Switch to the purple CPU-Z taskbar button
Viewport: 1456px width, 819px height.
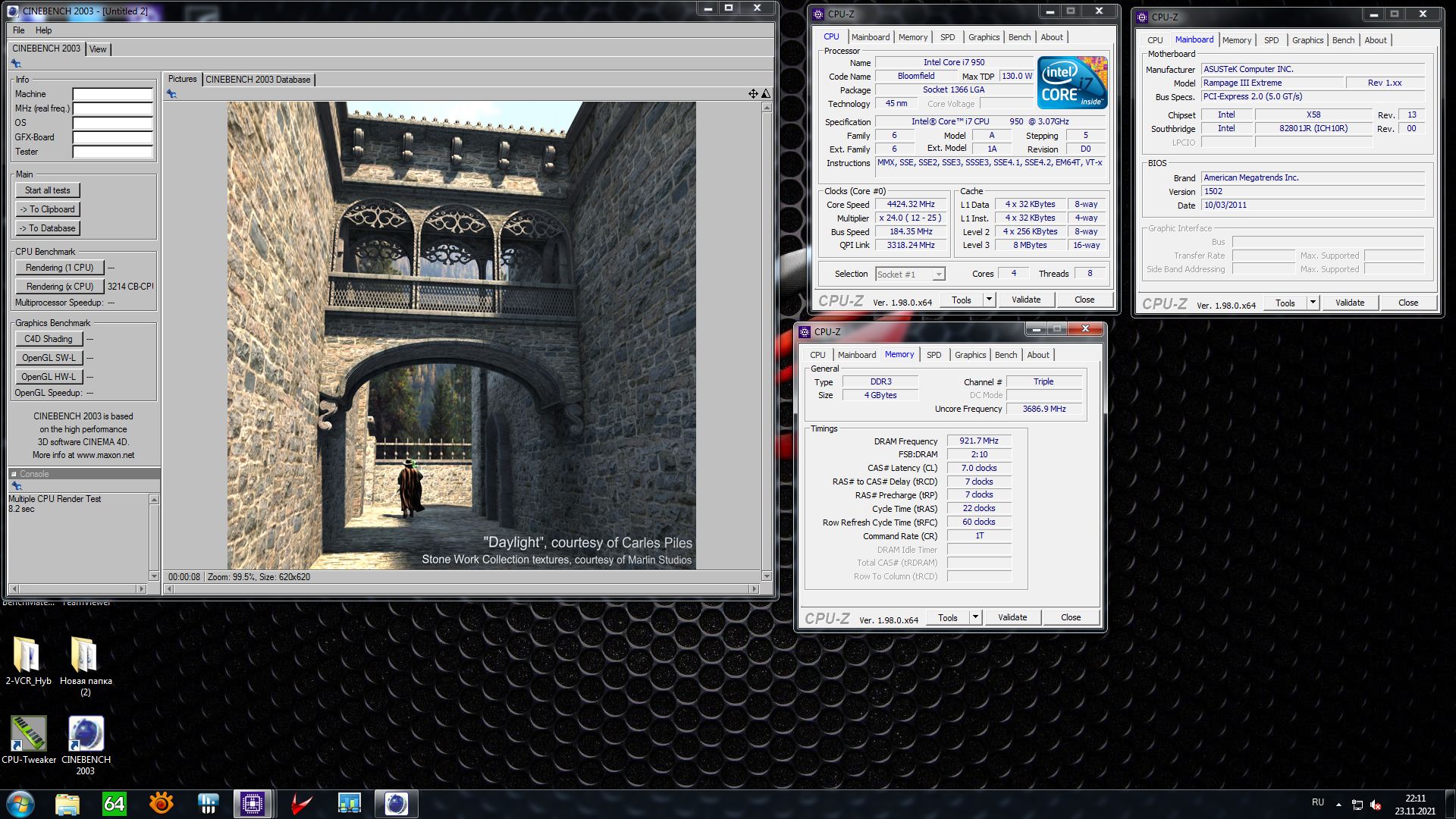click(253, 803)
